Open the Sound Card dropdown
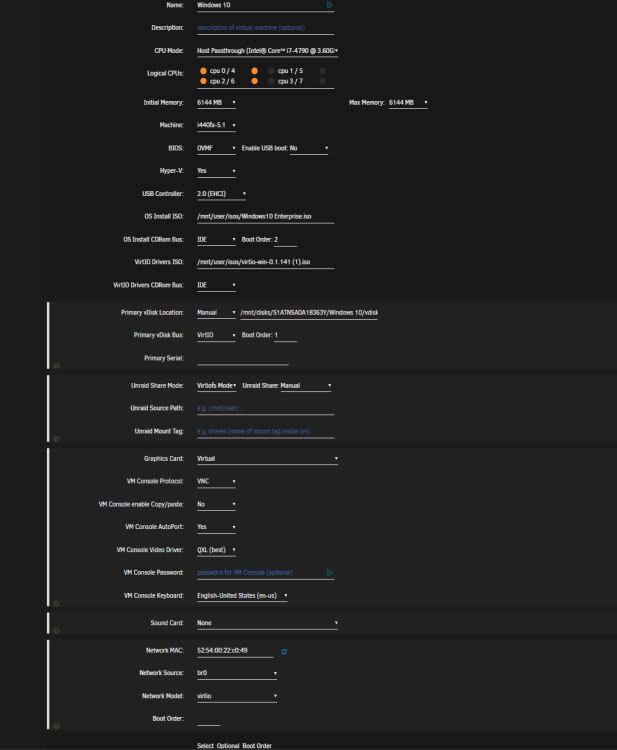The height and width of the screenshot is (750, 617). [267, 623]
